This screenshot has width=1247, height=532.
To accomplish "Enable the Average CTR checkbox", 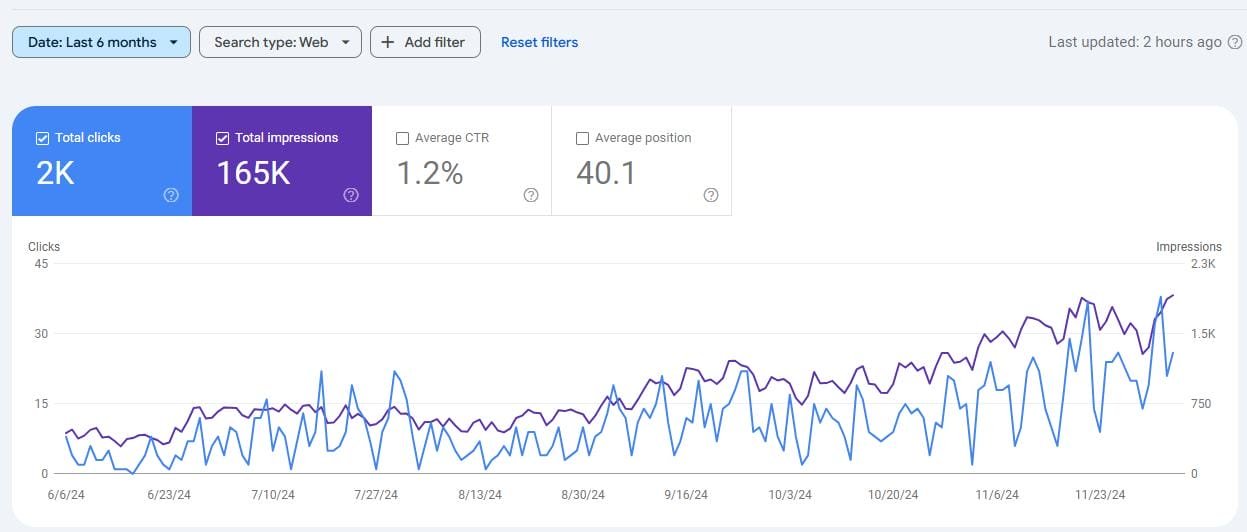I will point(402,138).
